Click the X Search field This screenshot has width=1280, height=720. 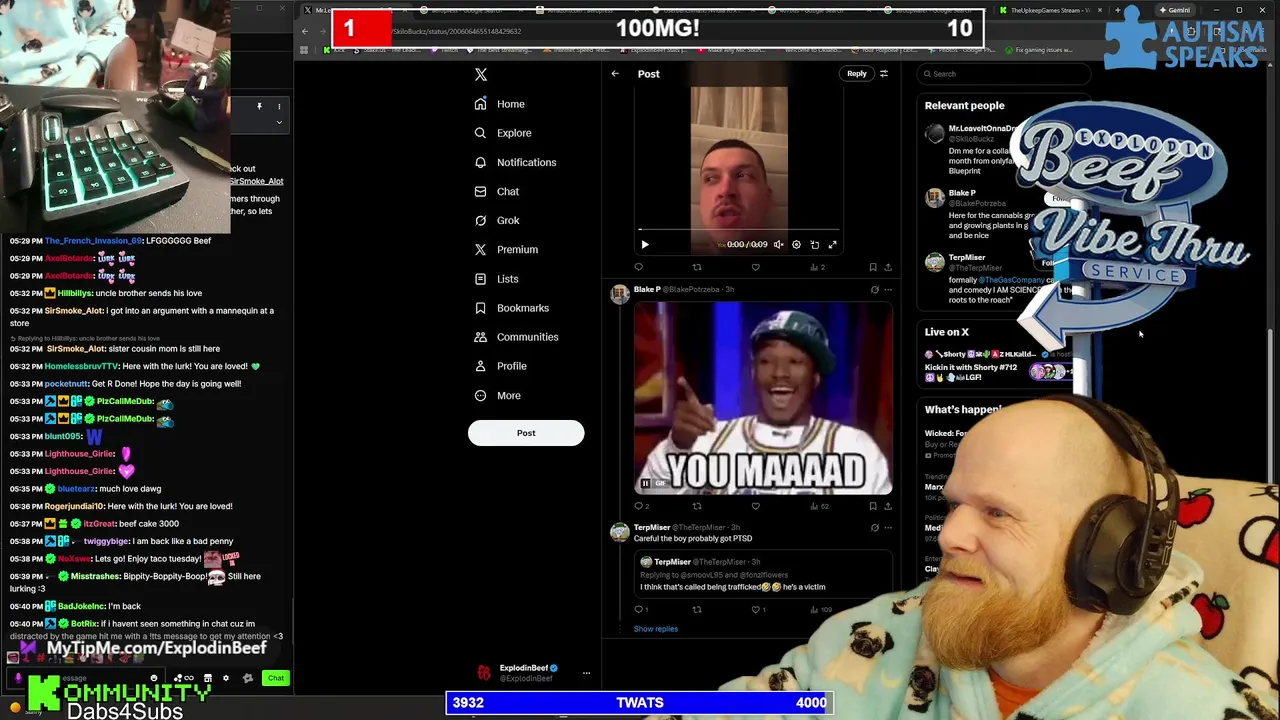point(1003,74)
